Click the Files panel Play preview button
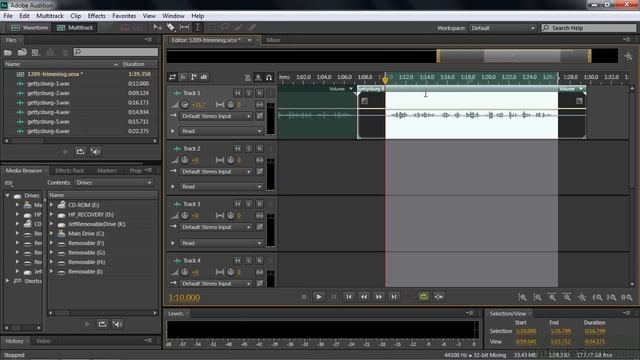Viewport: 640px width, 360px height. point(65,151)
